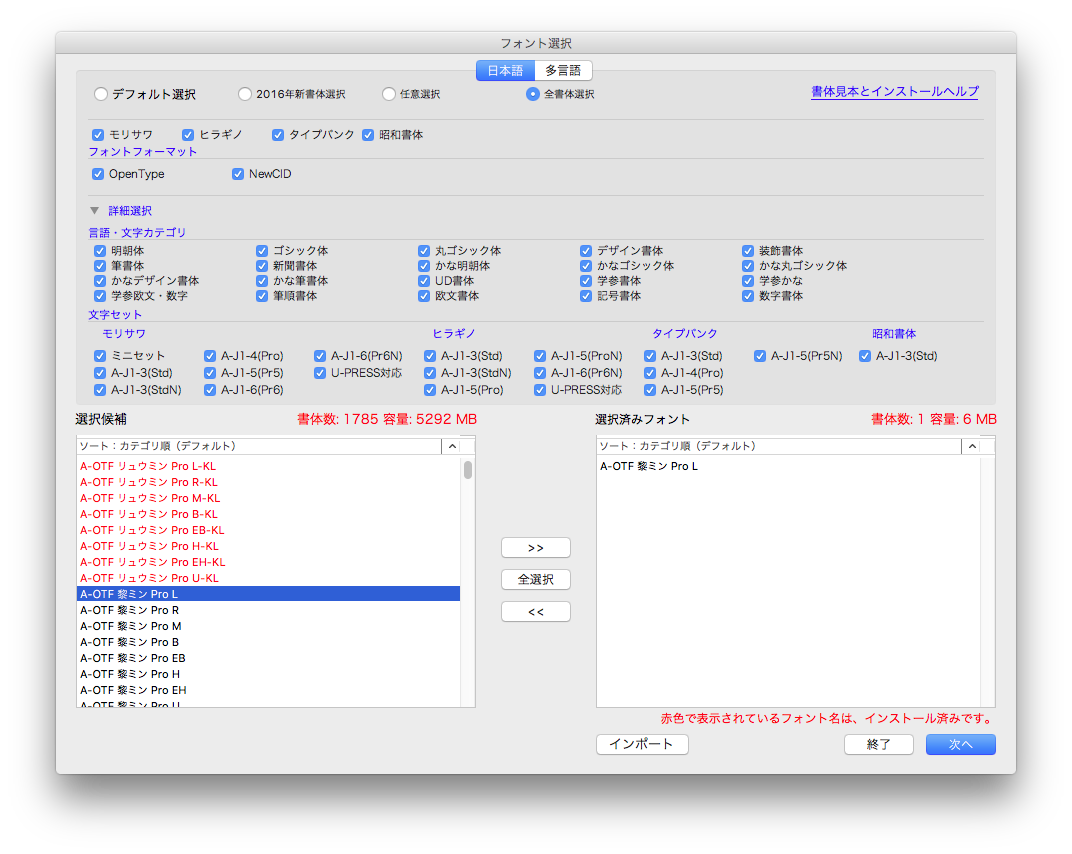Toggle TypeBank A-J1-5(Pr5N) checkbox
Screen dimensions: 1072x854
[x=760, y=356]
